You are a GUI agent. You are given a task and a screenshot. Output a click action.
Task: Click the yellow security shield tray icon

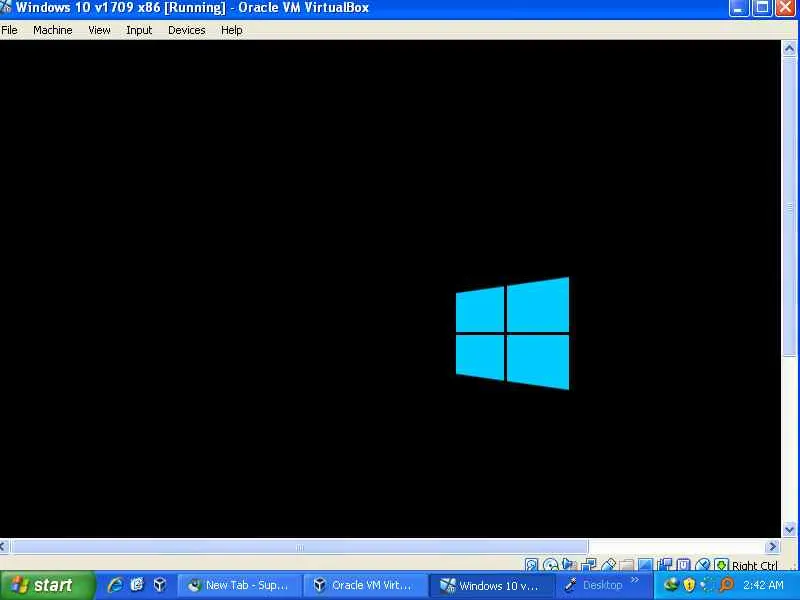pyautogui.click(x=689, y=585)
